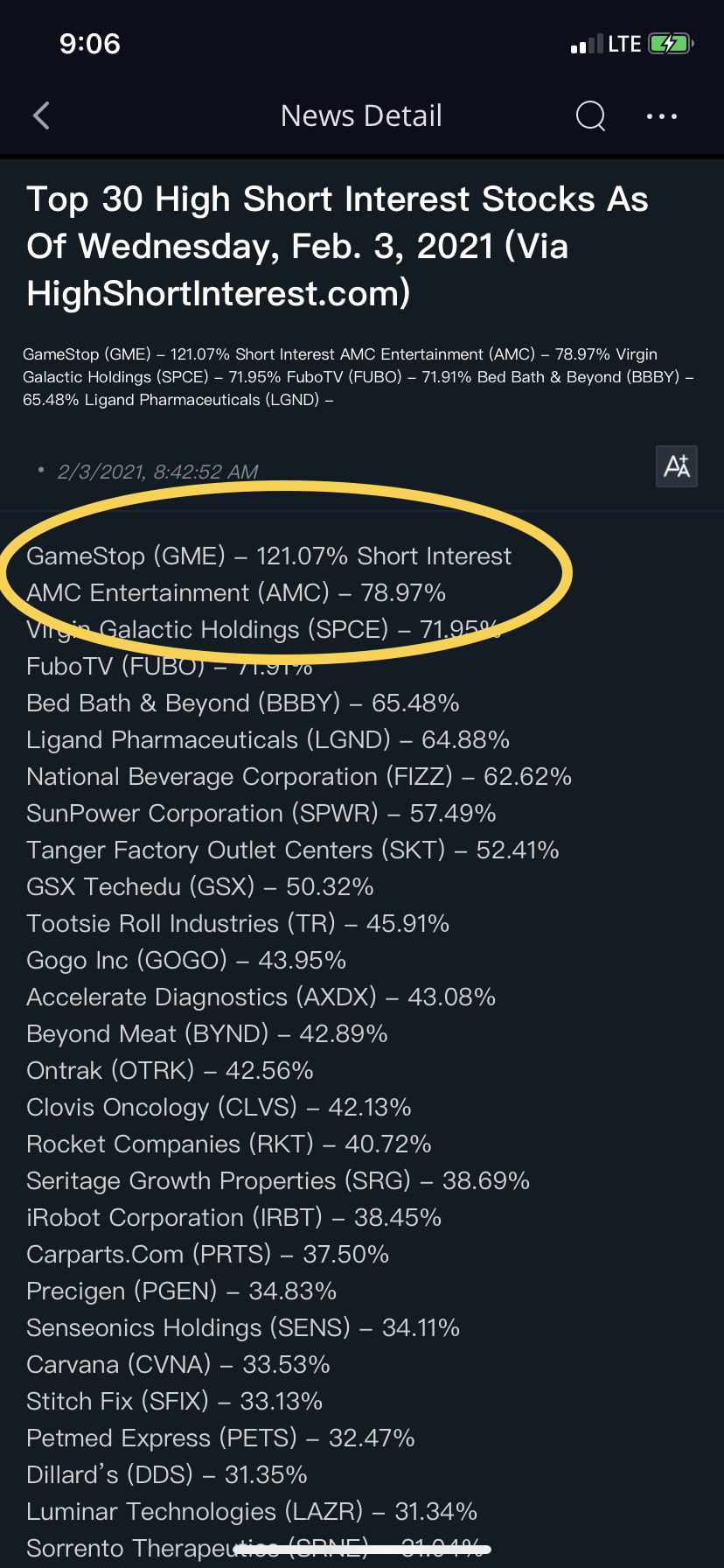Tap the News Detail page title

point(361,115)
